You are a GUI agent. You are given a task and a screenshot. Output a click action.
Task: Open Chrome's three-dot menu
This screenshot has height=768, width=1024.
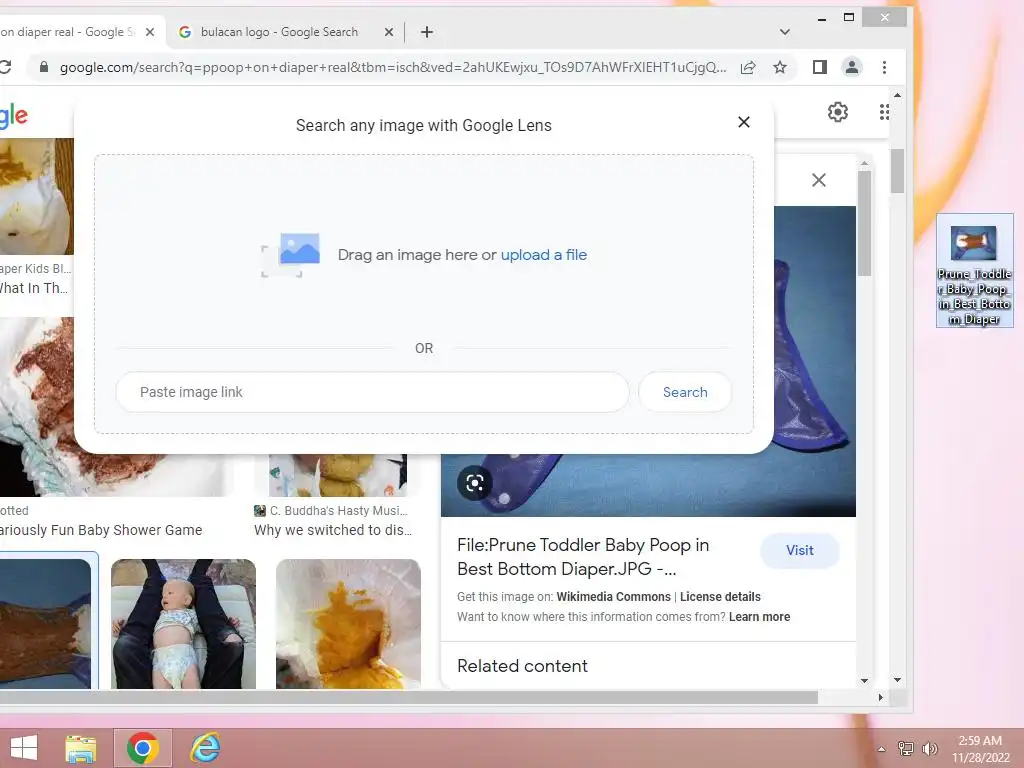point(884,67)
